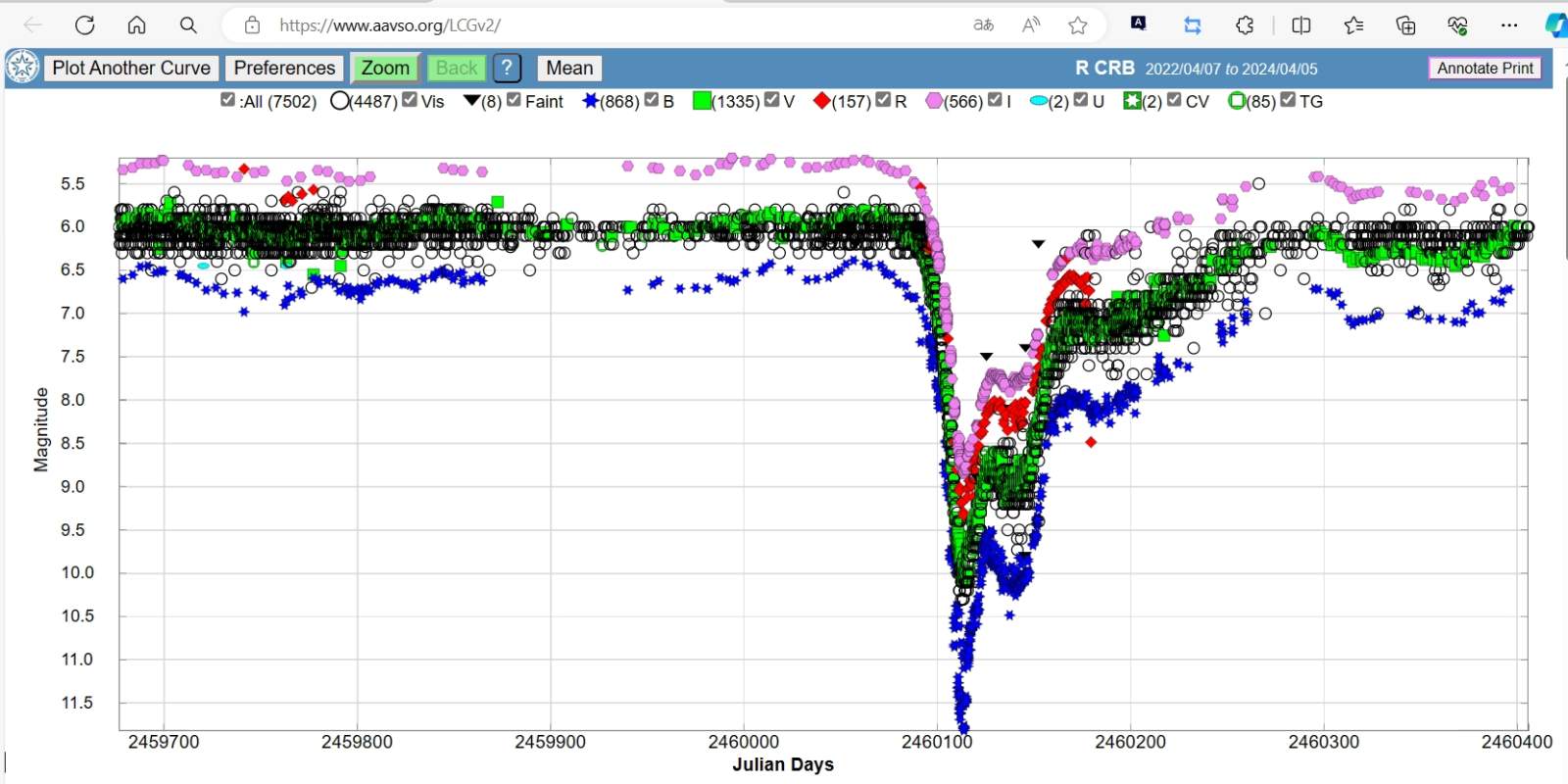Toggle the TG band checkbox
Viewport: 1568px width, 784px height.
1288,100
